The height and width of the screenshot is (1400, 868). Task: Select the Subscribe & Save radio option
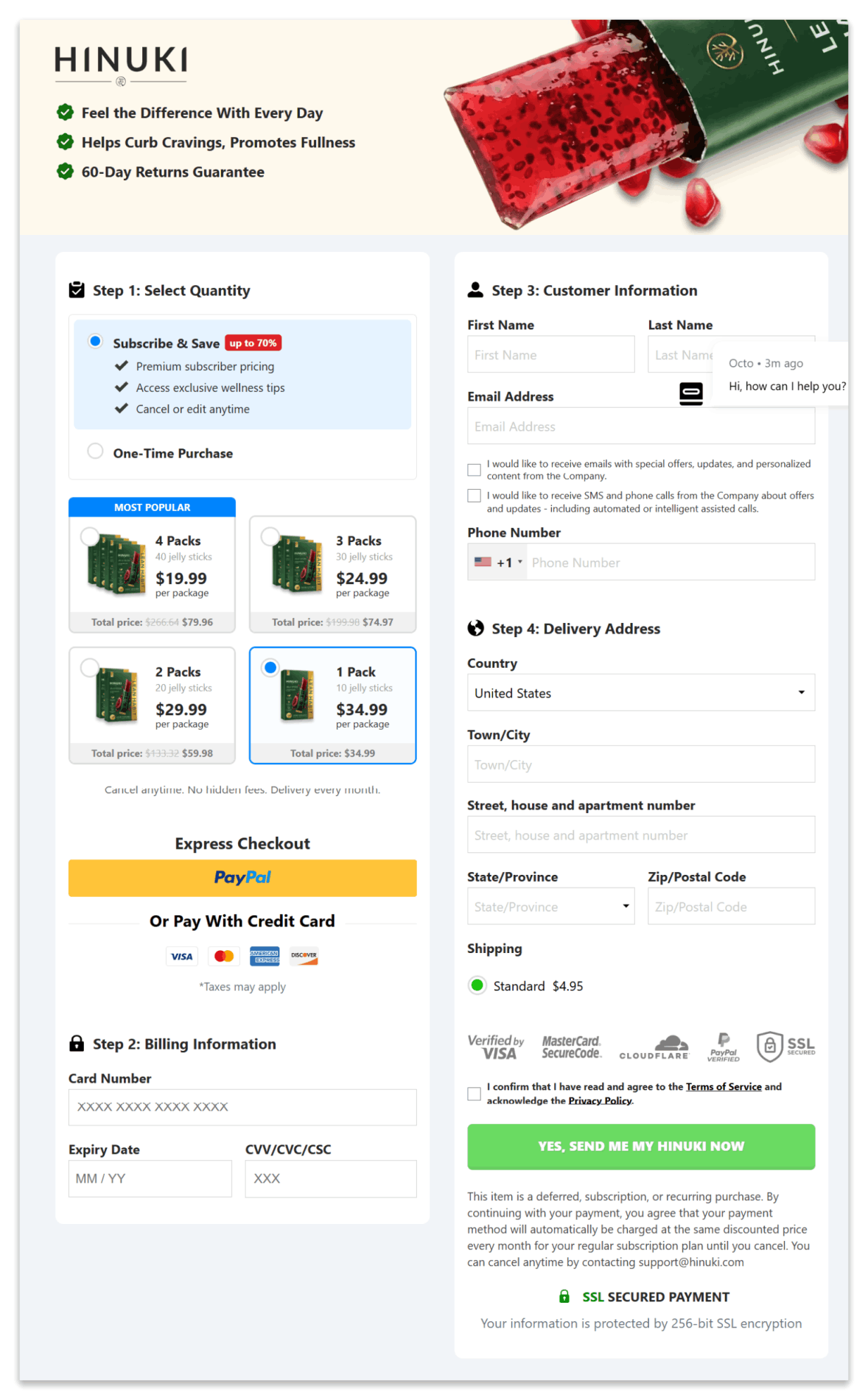pos(95,341)
